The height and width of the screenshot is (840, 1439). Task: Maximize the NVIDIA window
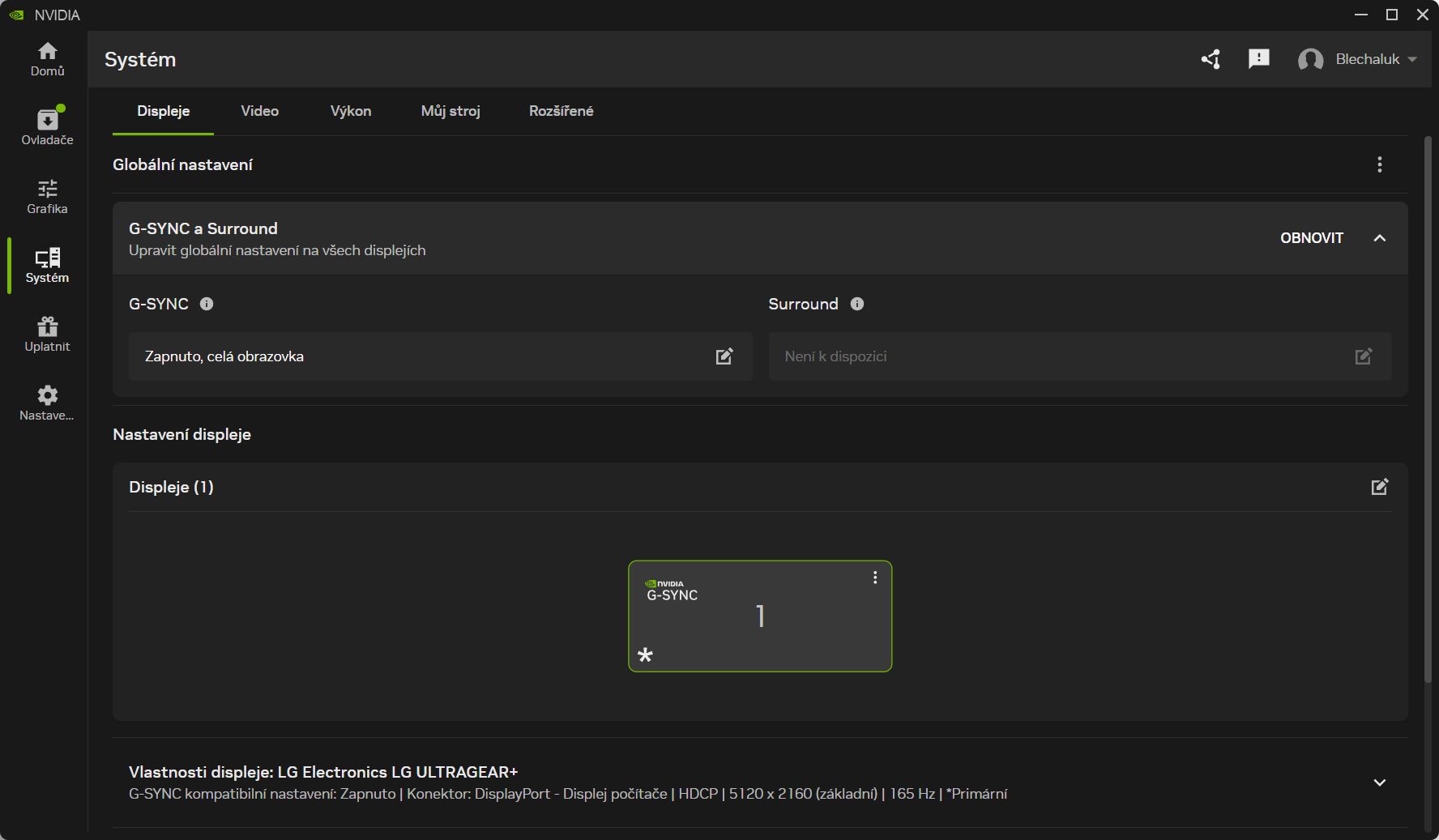[1392, 15]
